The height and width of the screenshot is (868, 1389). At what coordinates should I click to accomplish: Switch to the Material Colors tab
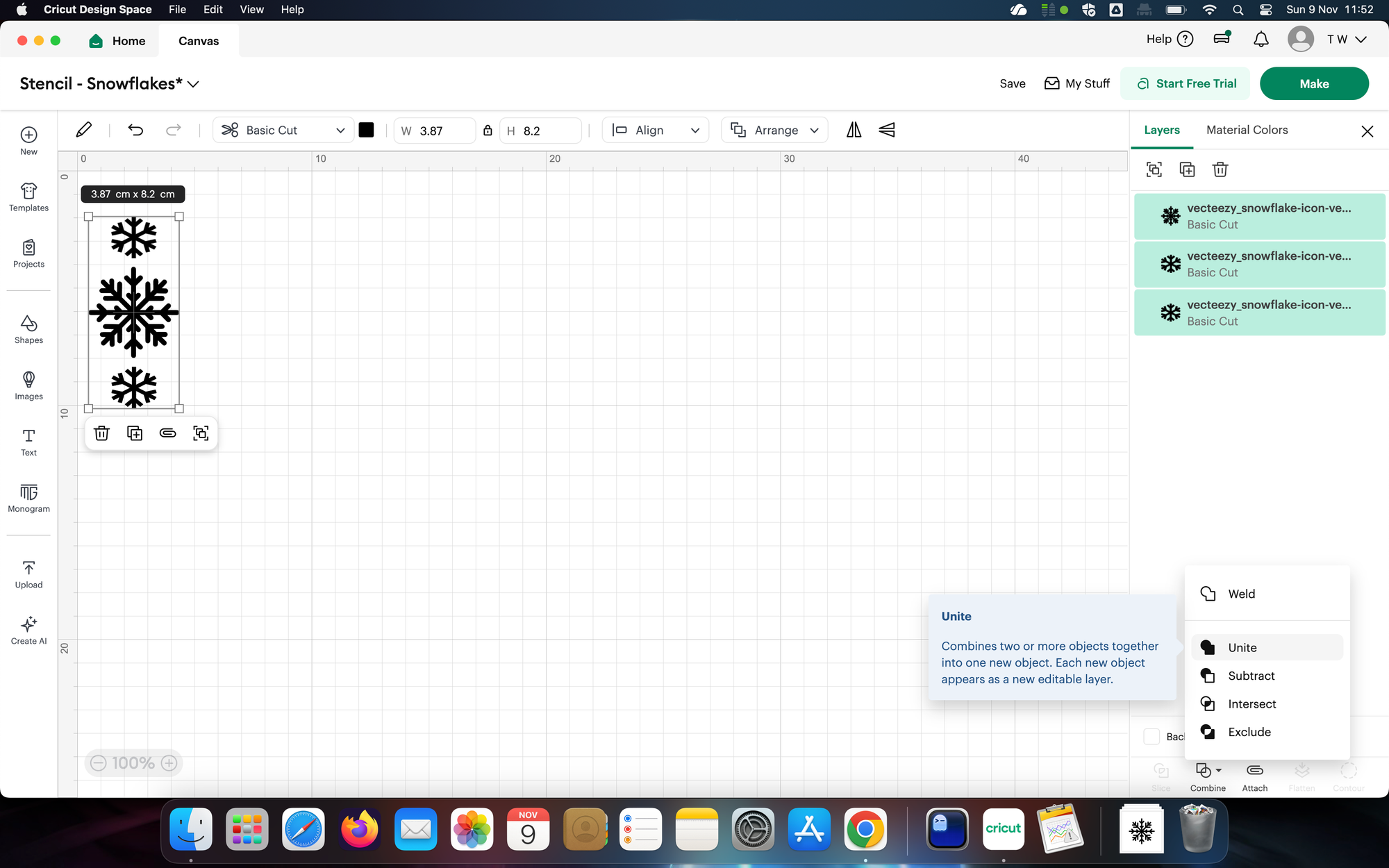point(1247,130)
